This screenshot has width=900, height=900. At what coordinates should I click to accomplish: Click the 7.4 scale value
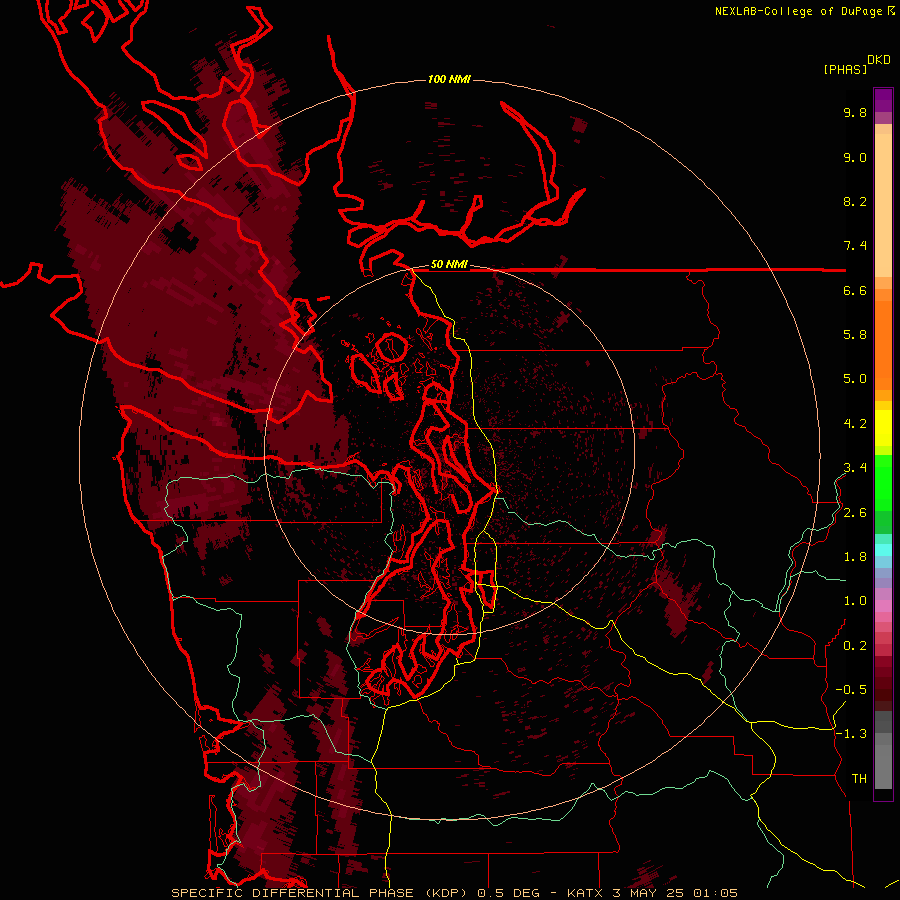855,246
